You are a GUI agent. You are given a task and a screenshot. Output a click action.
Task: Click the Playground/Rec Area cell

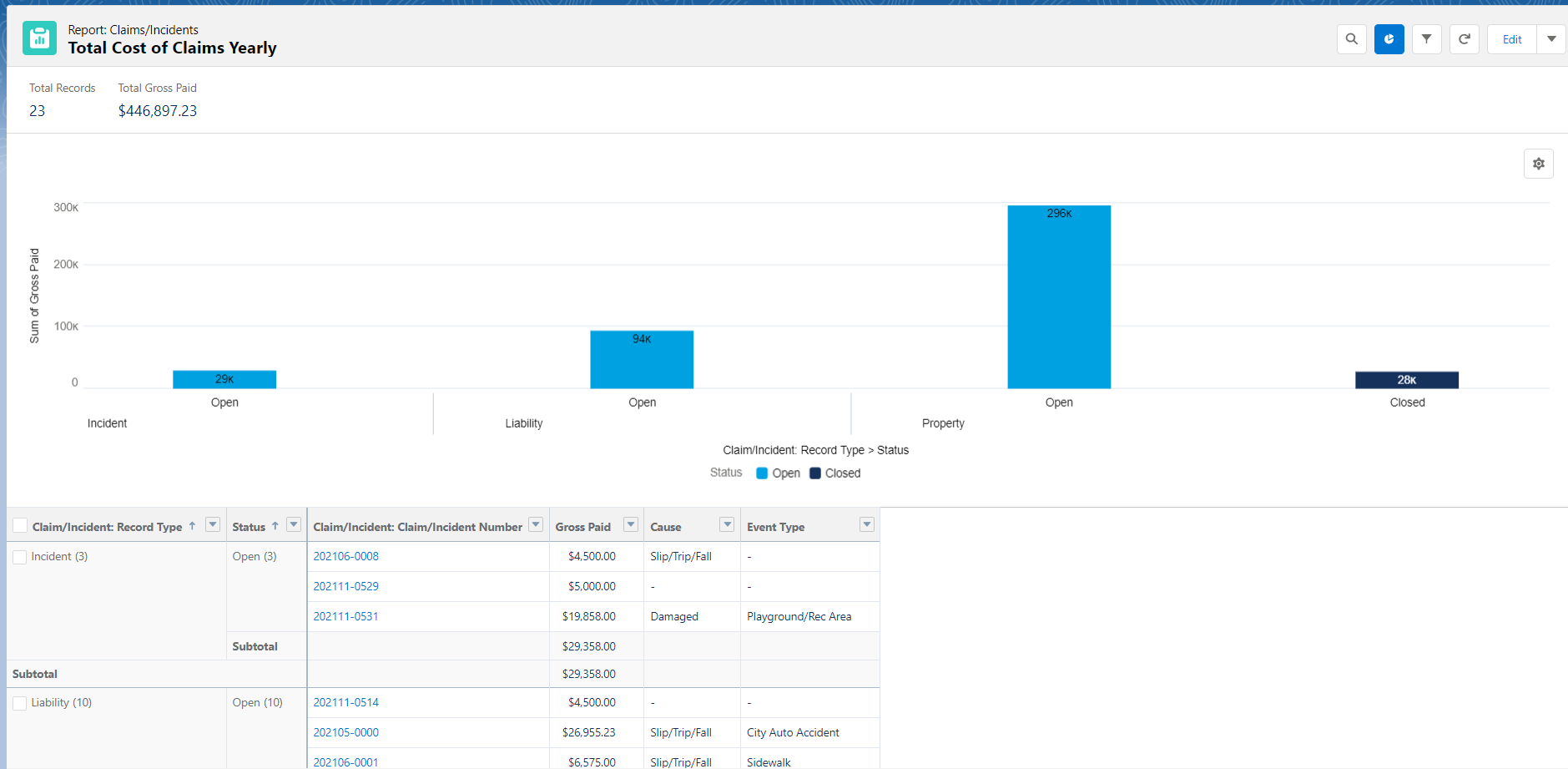click(x=809, y=616)
